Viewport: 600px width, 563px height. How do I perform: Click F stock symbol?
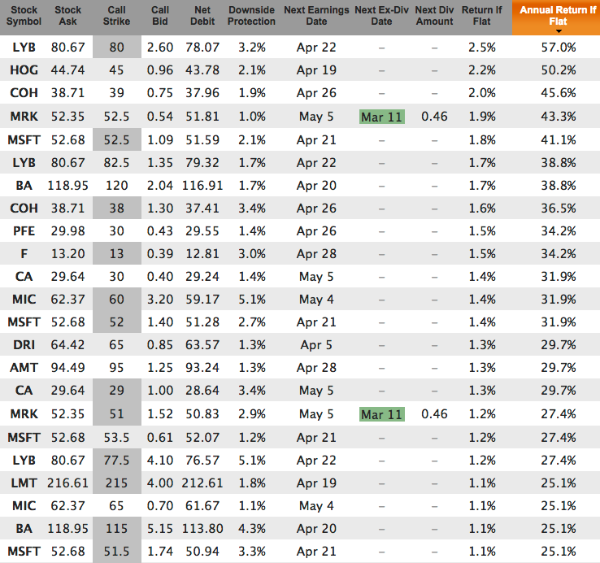(24, 254)
